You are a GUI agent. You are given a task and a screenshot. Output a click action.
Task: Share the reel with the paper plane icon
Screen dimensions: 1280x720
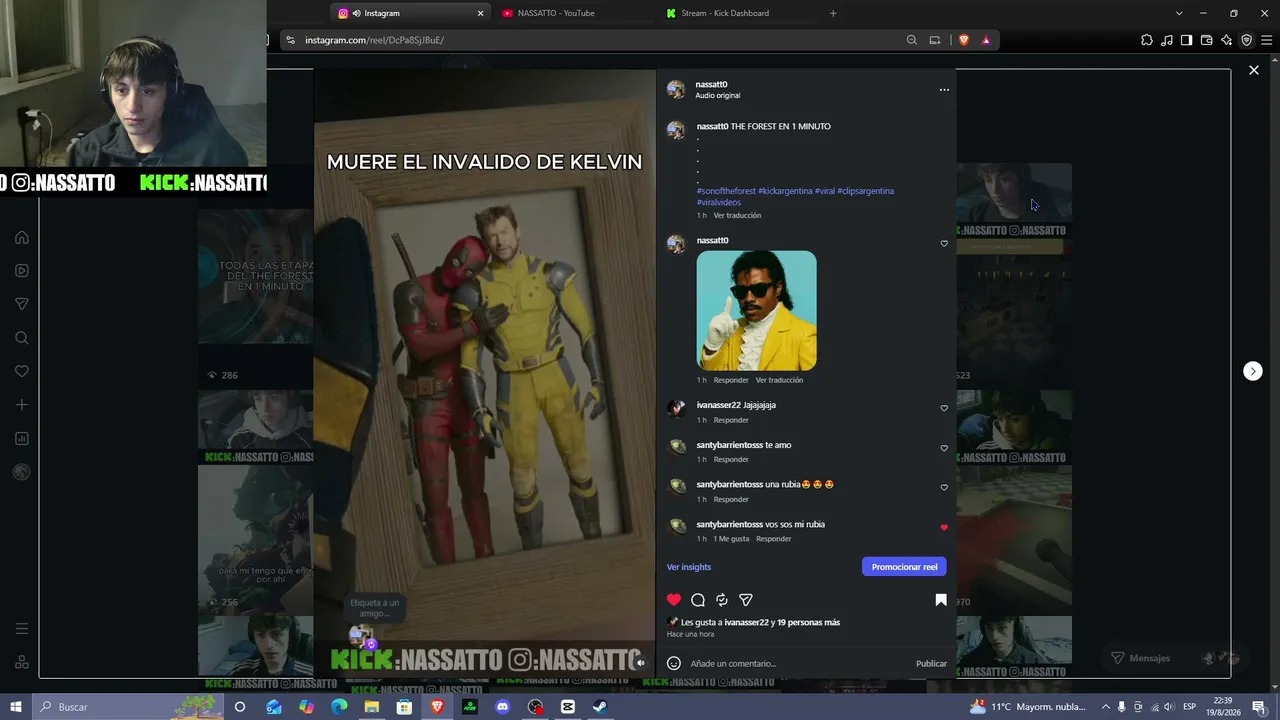coord(746,600)
